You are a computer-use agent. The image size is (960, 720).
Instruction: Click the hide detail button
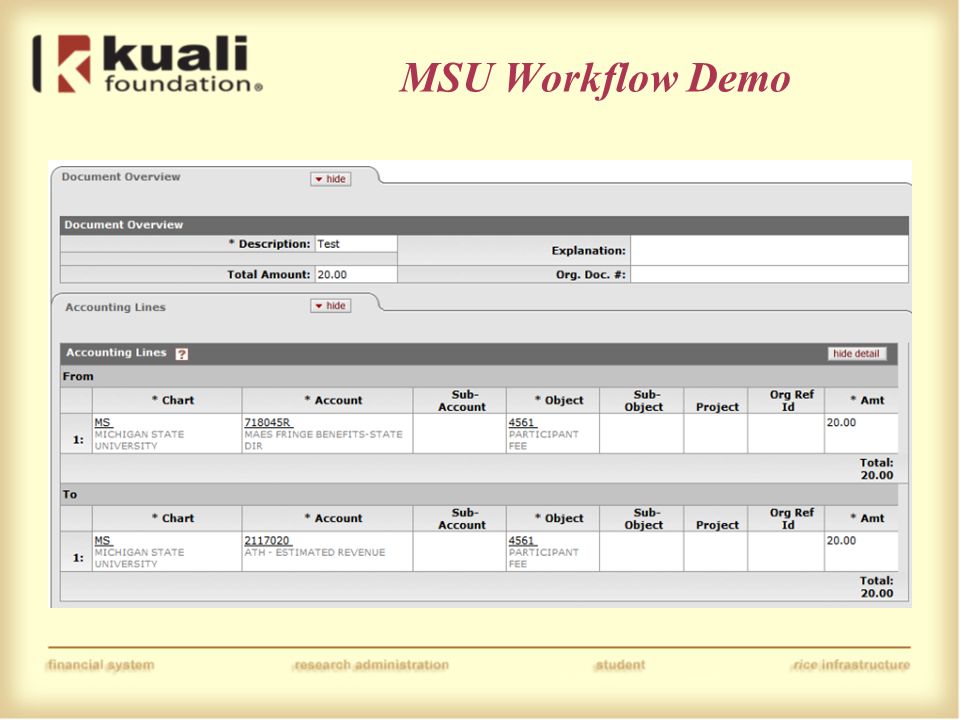856,354
